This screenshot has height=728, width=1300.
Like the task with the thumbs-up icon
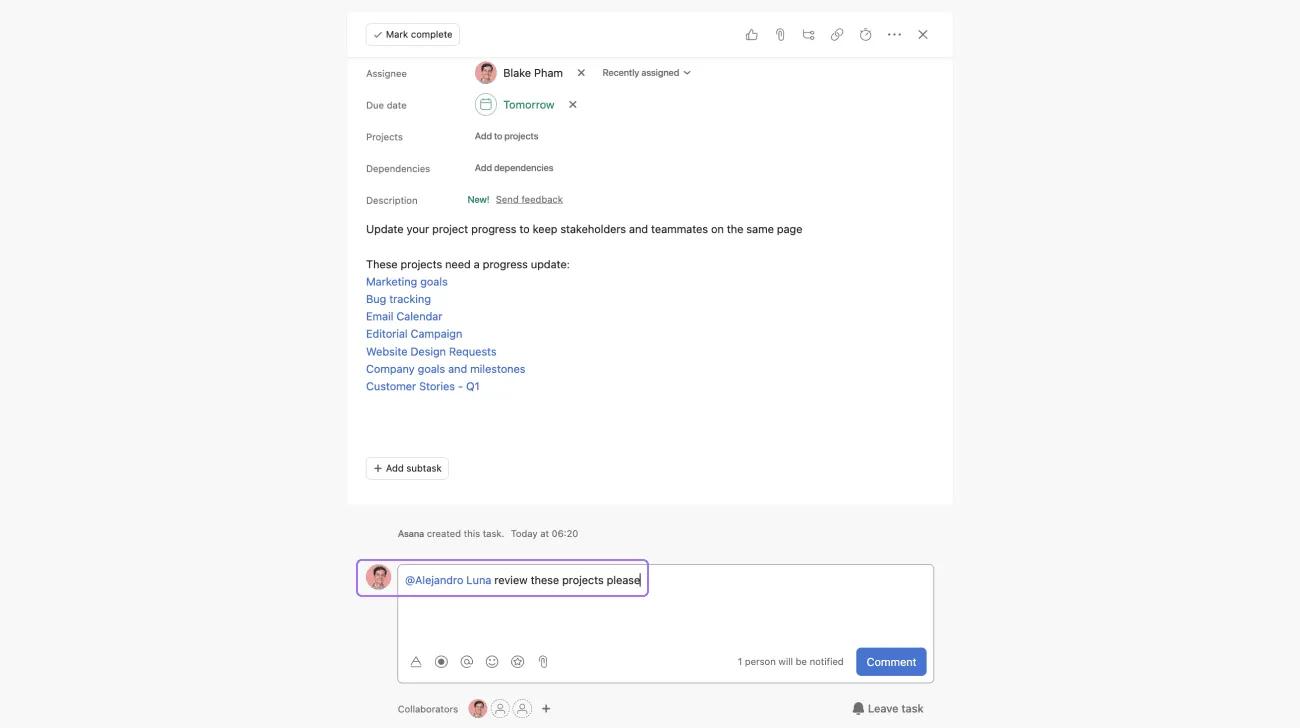coord(749,33)
